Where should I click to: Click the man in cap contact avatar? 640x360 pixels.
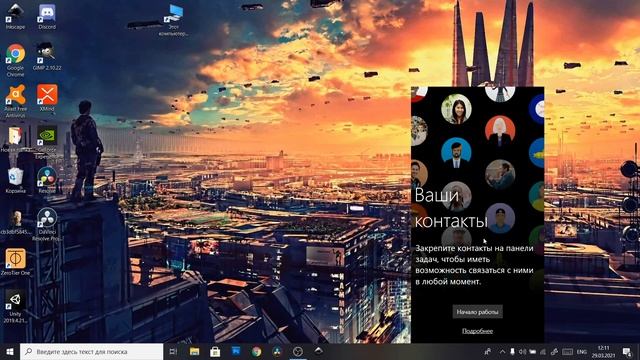pos(500,218)
